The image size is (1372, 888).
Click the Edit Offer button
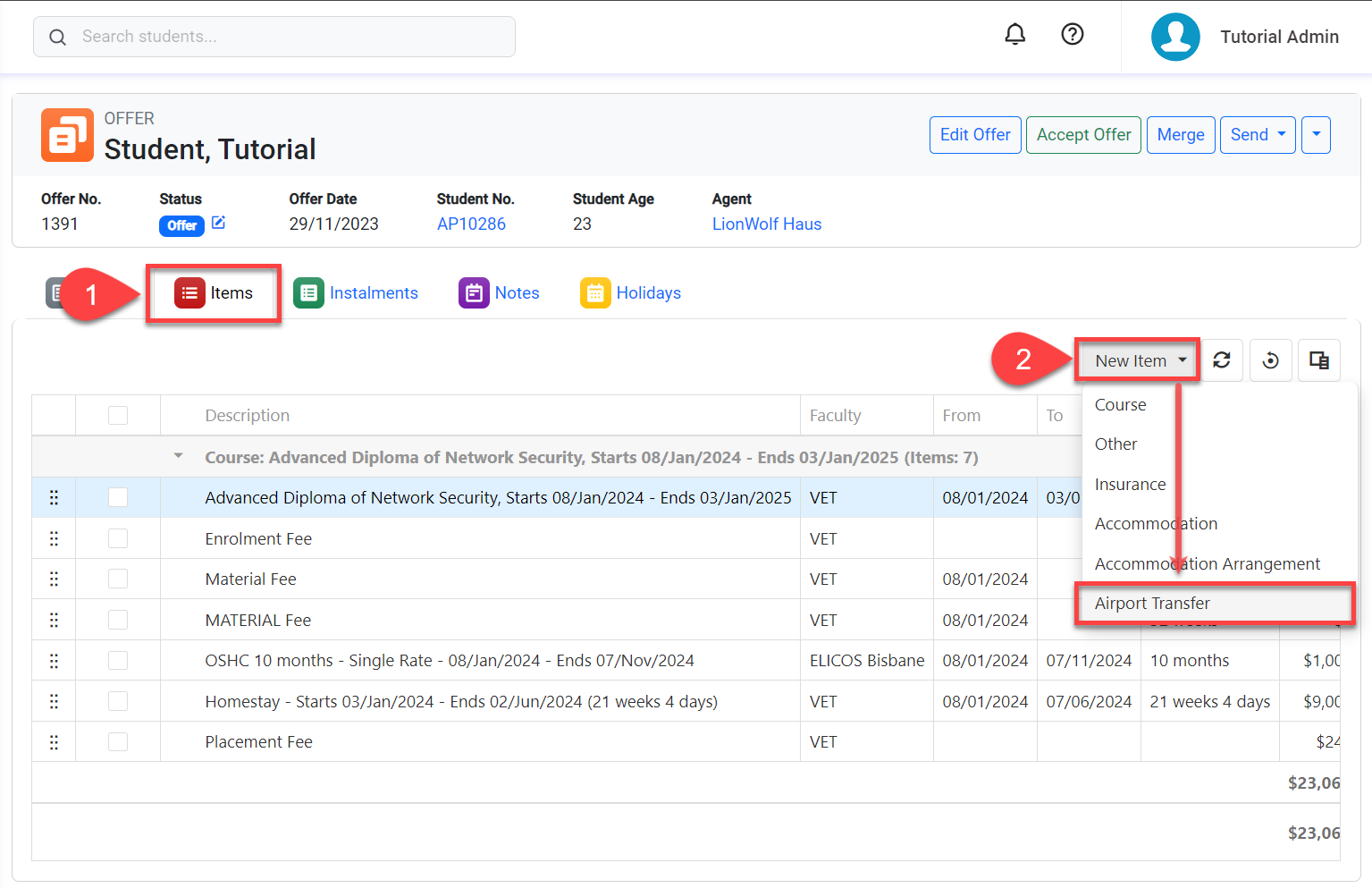(x=975, y=134)
